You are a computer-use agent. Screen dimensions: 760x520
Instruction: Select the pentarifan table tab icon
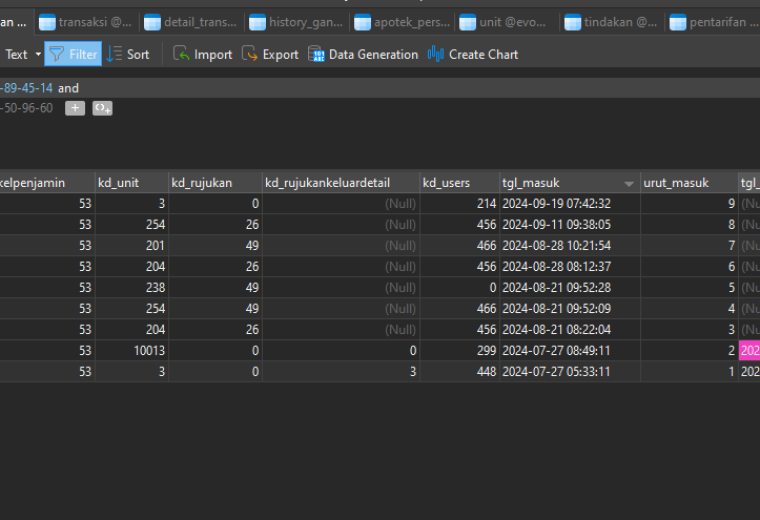click(x=678, y=22)
